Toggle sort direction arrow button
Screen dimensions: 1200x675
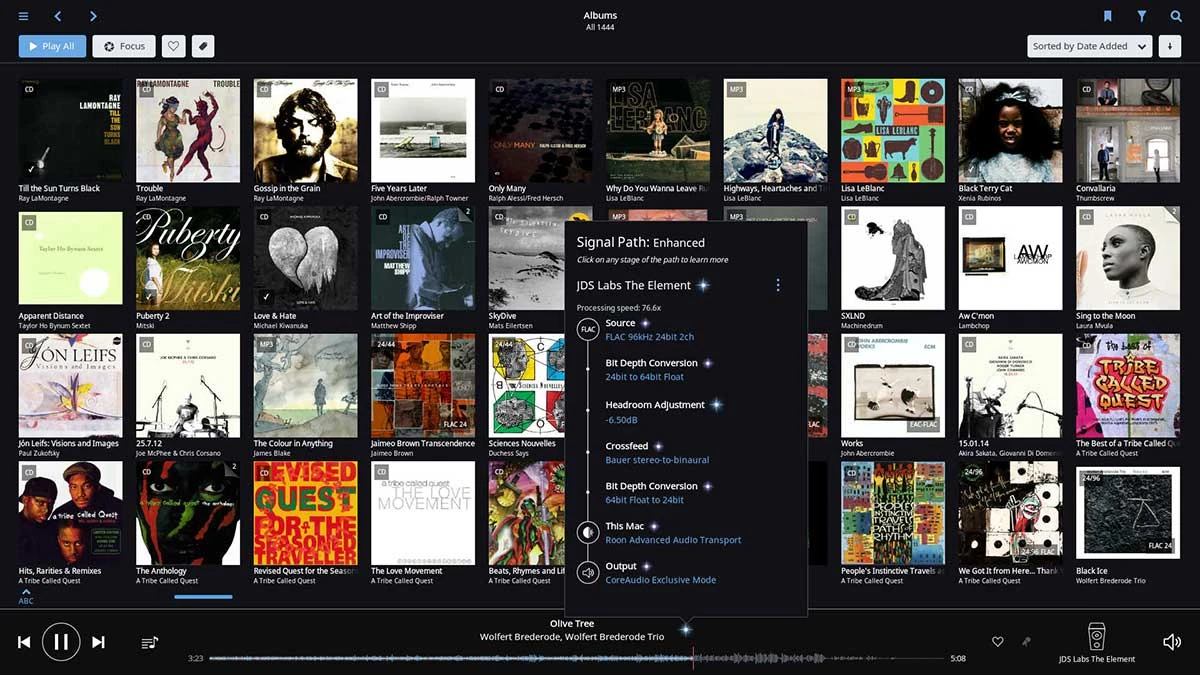tap(1169, 46)
